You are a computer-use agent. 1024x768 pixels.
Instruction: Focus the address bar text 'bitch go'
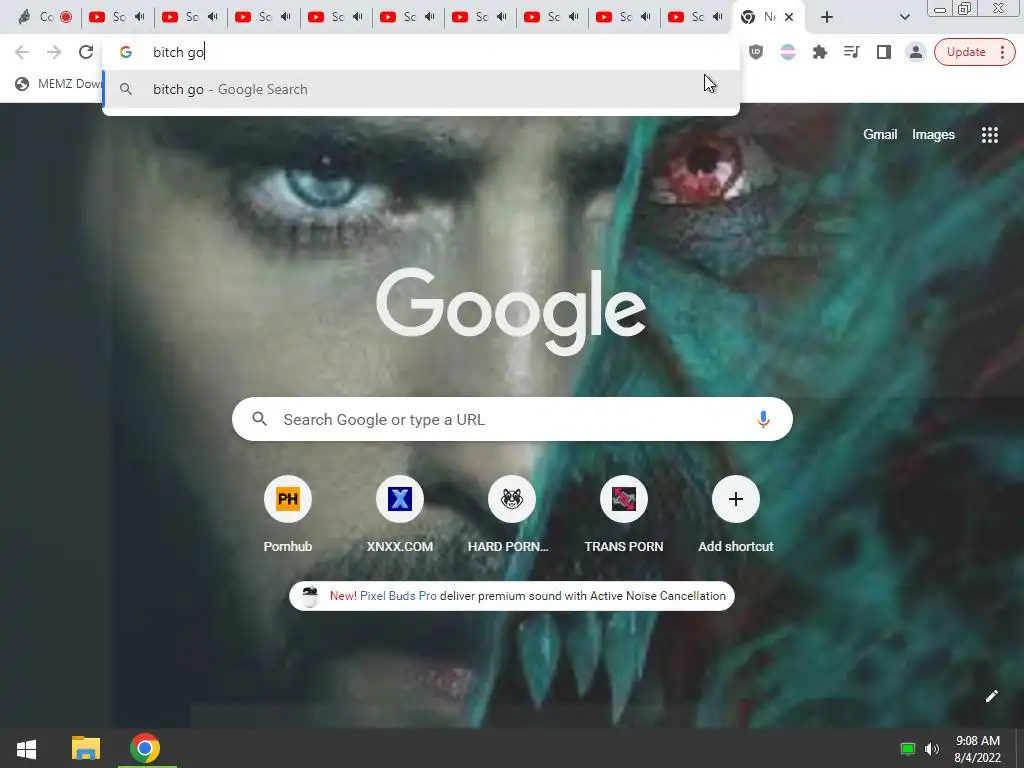point(178,52)
